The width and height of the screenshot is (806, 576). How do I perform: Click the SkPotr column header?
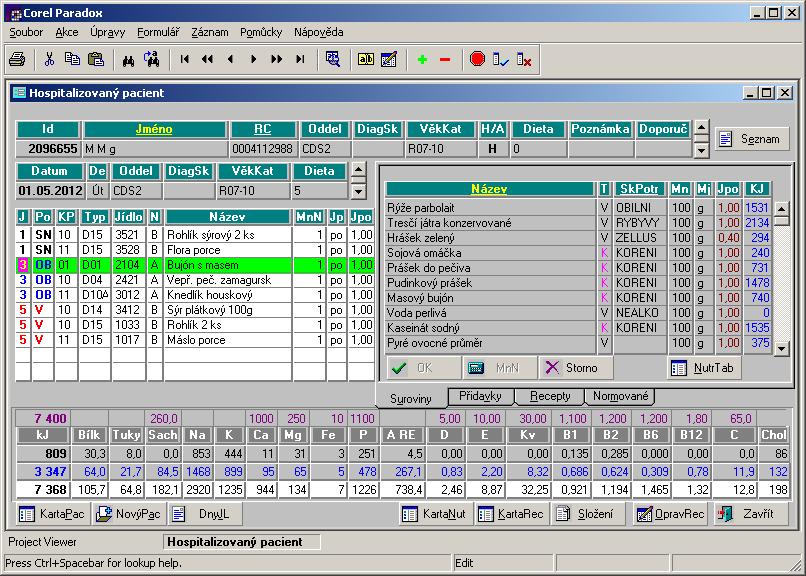click(x=639, y=189)
